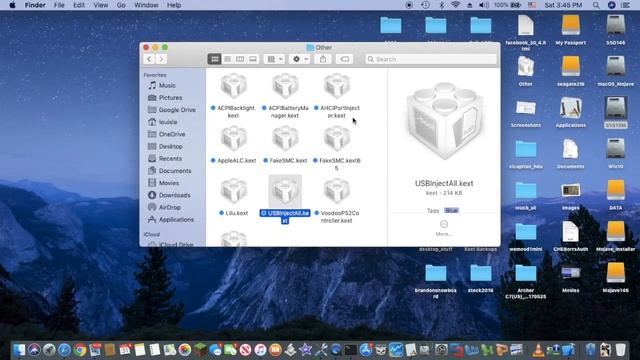Go forward with the Finder forward arrow
Viewport: 640px width, 360px height.
click(x=161, y=59)
